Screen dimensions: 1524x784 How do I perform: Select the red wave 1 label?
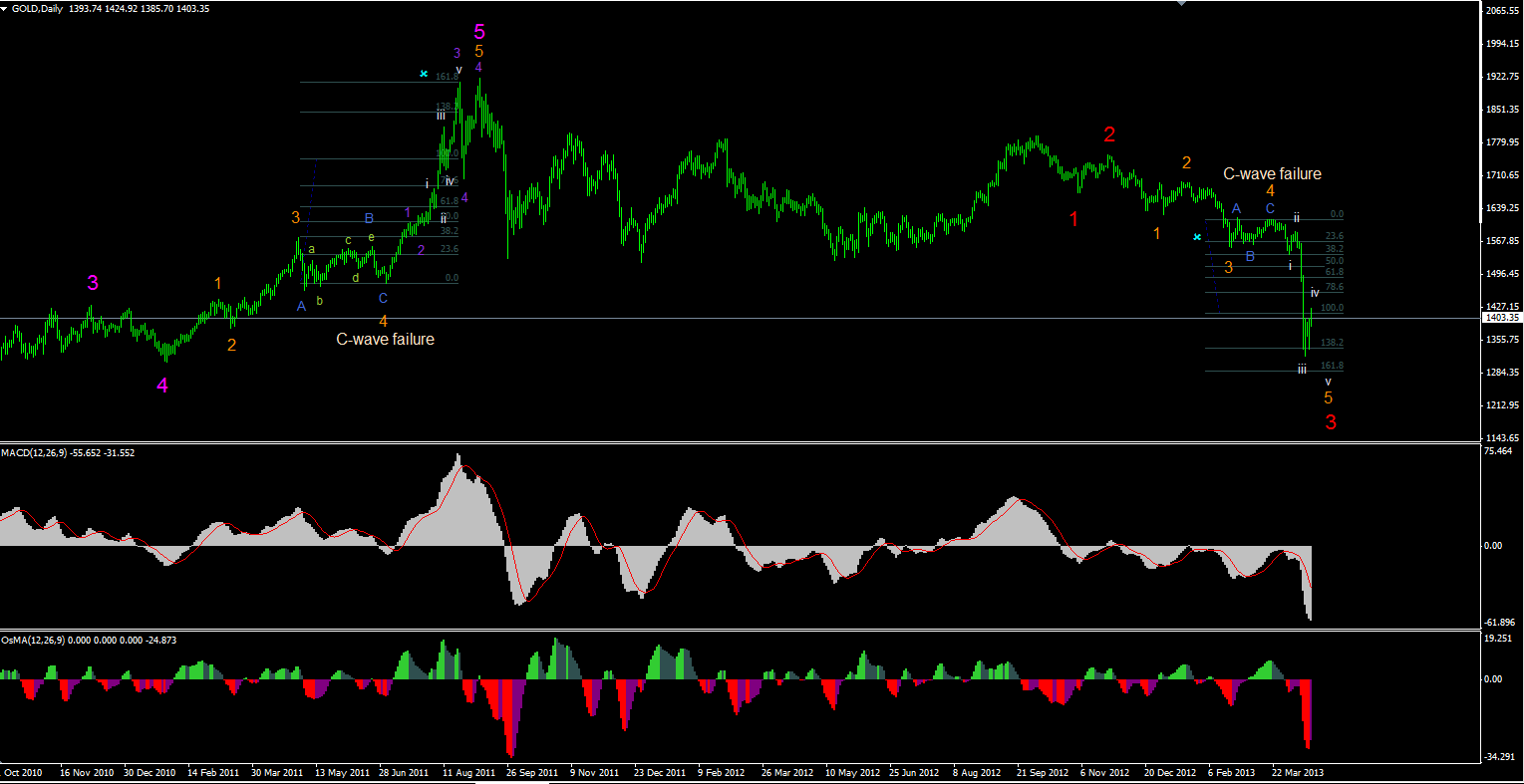[1073, 219]
